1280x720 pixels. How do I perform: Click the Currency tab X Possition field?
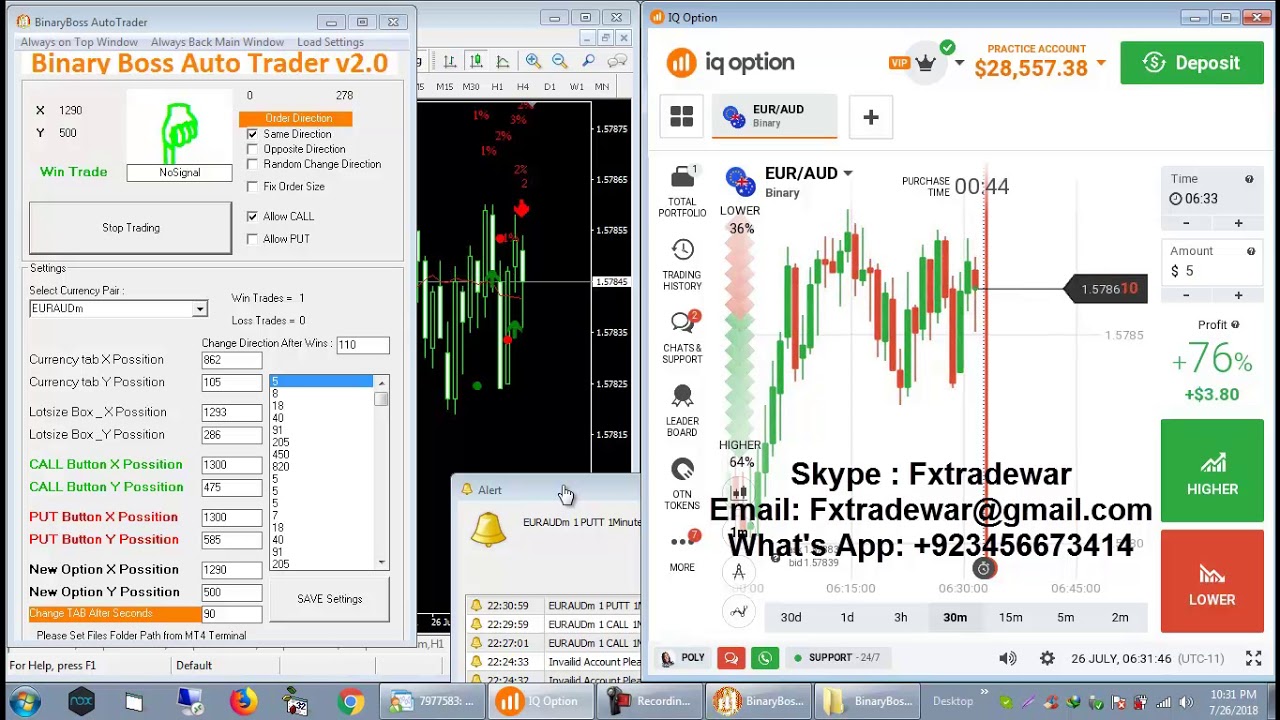pyautogui.click(x=231, y=360)
